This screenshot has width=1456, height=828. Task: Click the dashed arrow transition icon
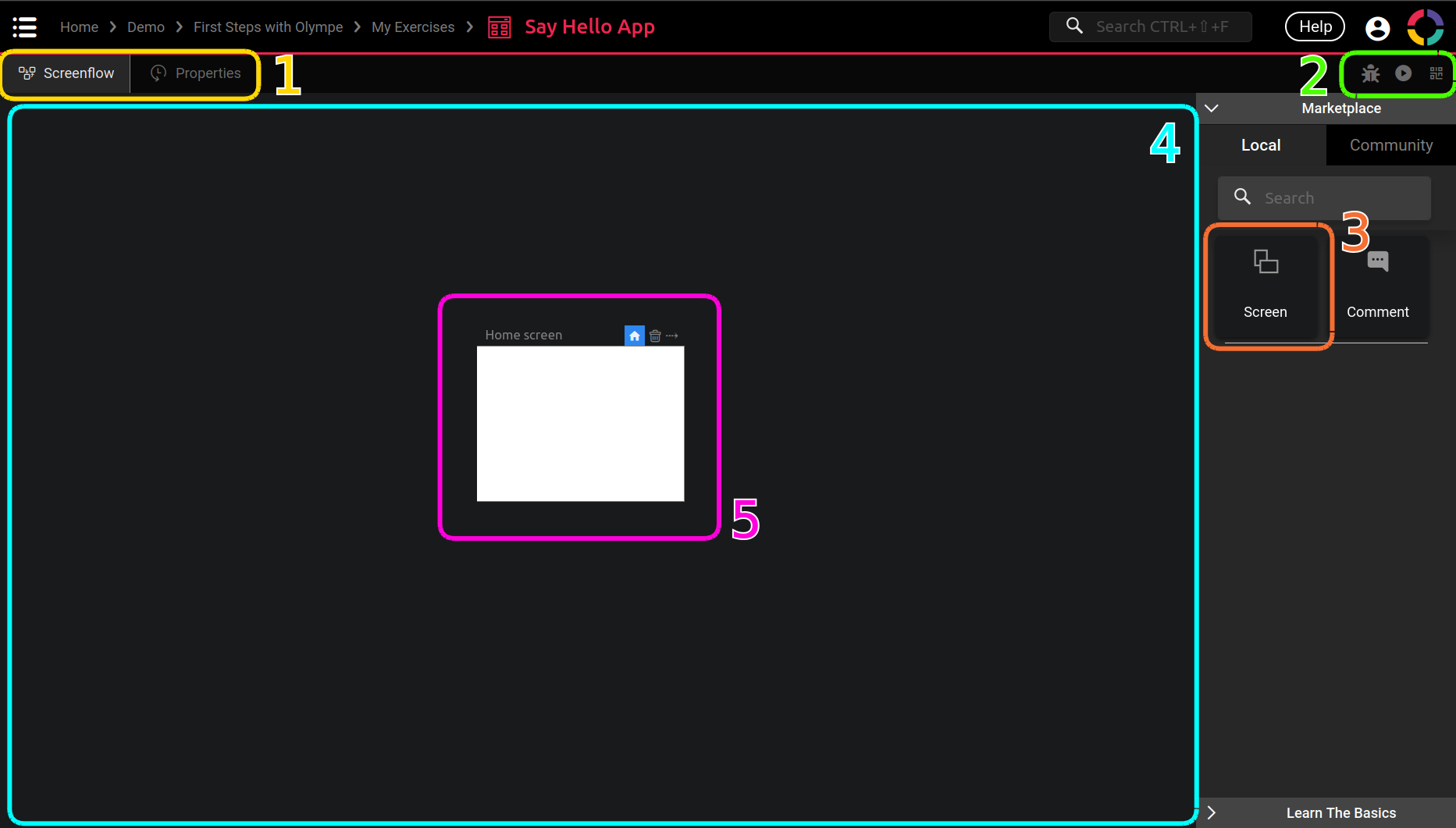[672, 336]
